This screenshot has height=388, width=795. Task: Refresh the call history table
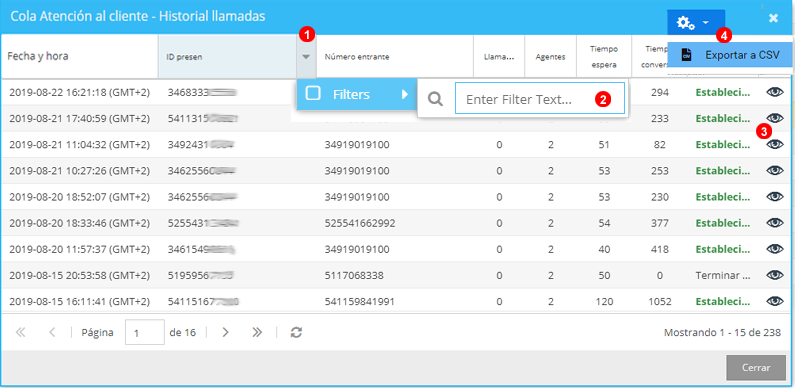296,332
